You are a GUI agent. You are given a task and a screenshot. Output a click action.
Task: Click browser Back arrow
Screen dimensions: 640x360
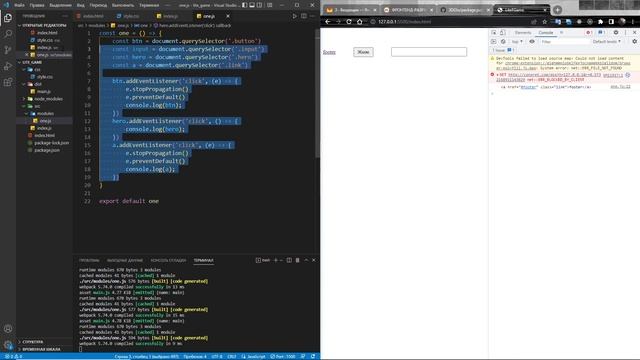pos(328,22)
